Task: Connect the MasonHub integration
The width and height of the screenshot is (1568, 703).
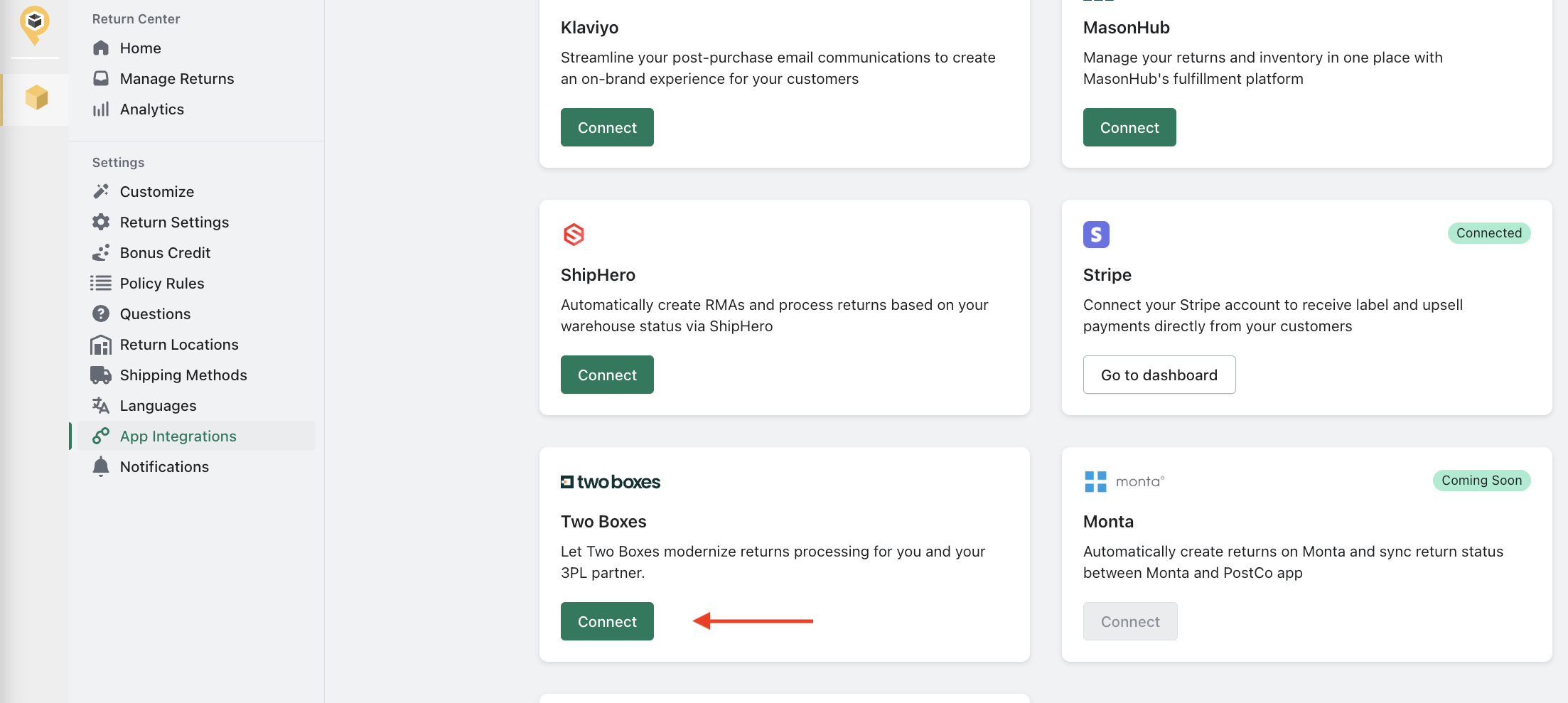Action: 1129,127
